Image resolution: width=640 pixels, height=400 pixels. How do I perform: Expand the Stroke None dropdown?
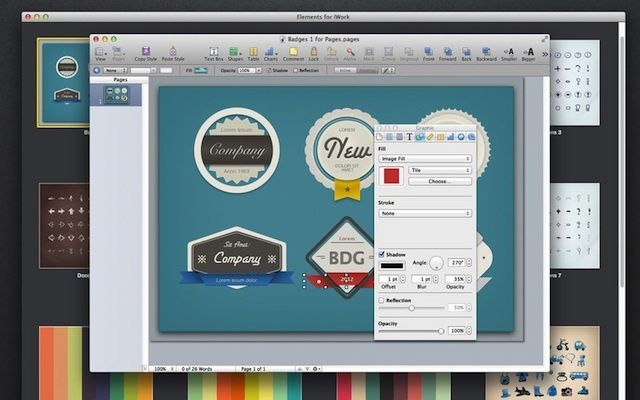(x=424, y=213)
